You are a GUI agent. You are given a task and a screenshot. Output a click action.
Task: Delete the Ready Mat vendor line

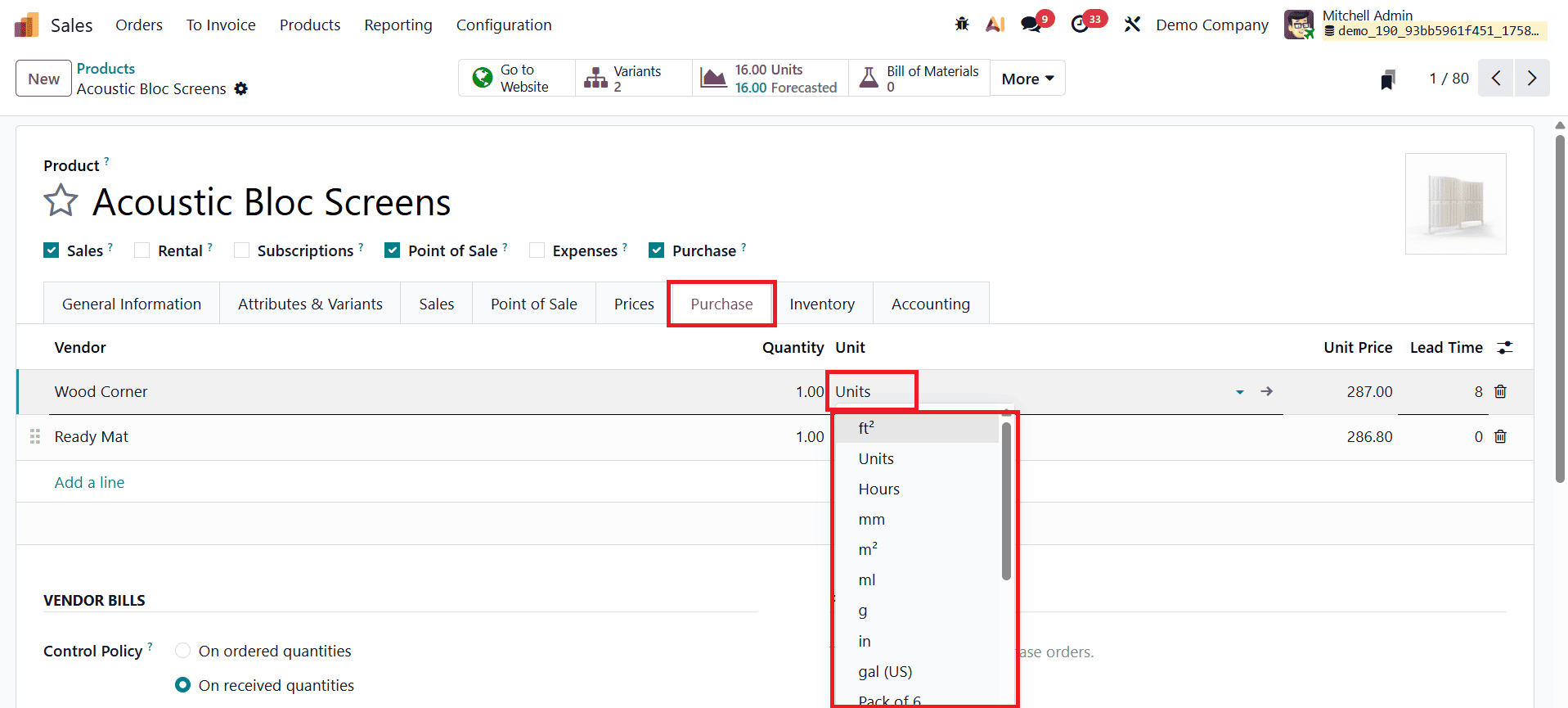1500,436
